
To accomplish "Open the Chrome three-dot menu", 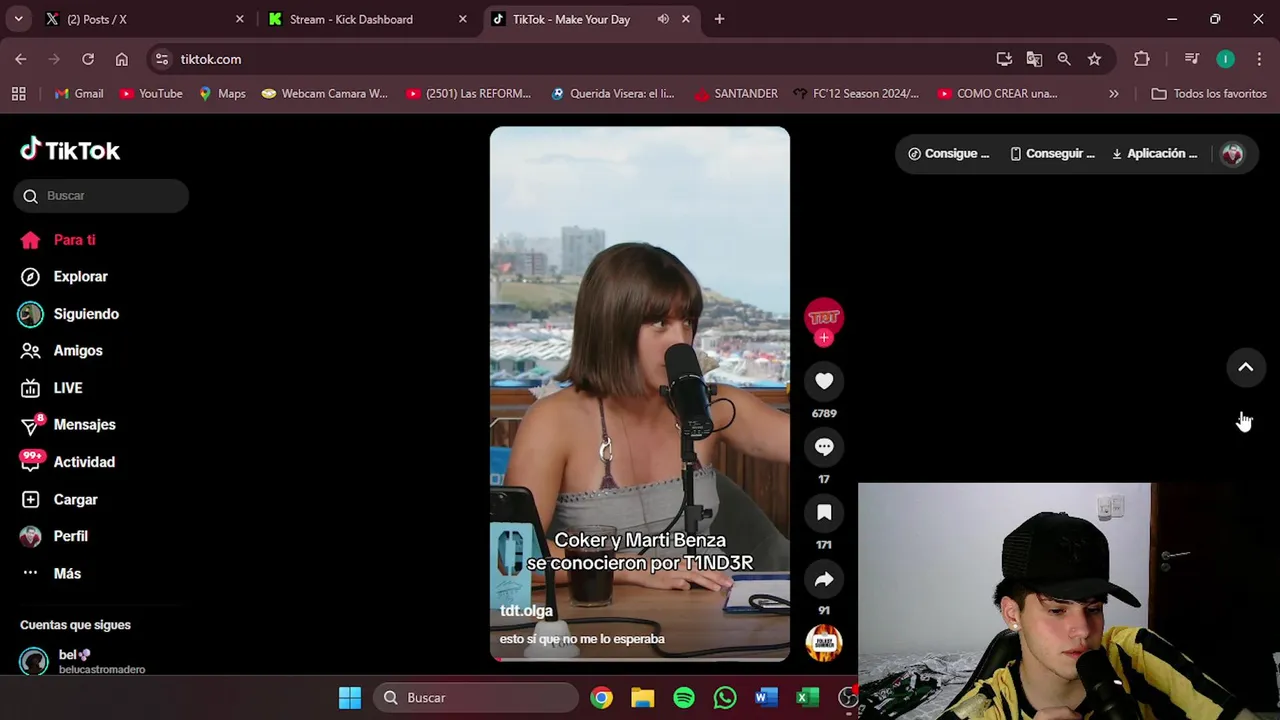I will click(1259, 59).
